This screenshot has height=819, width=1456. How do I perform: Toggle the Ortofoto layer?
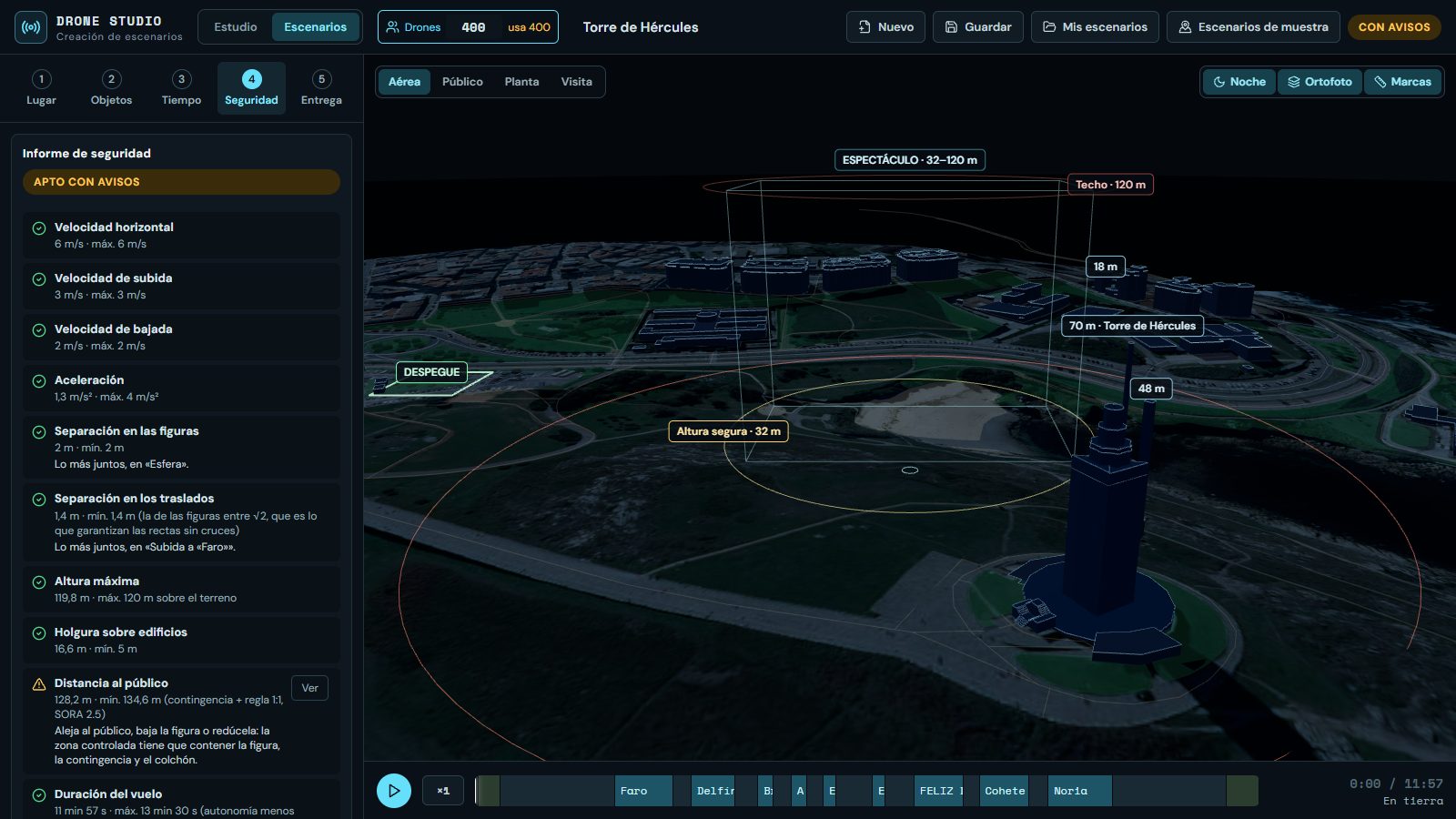coord(1319,82)
